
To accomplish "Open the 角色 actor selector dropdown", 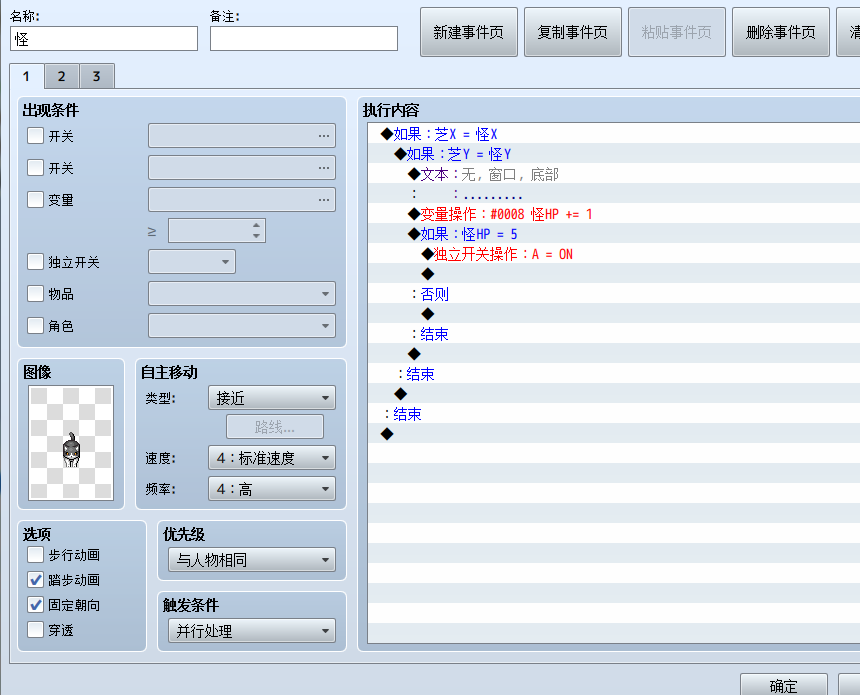I will click(242, 325).
